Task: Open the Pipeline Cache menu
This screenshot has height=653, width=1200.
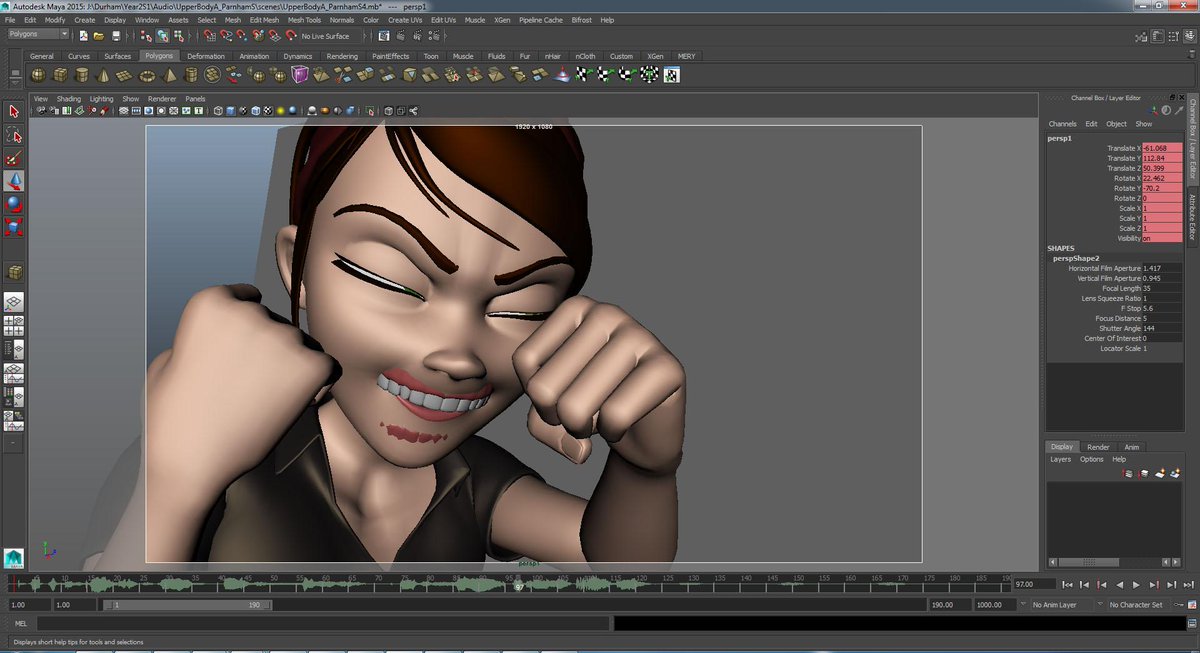Action: coord(541,20)
